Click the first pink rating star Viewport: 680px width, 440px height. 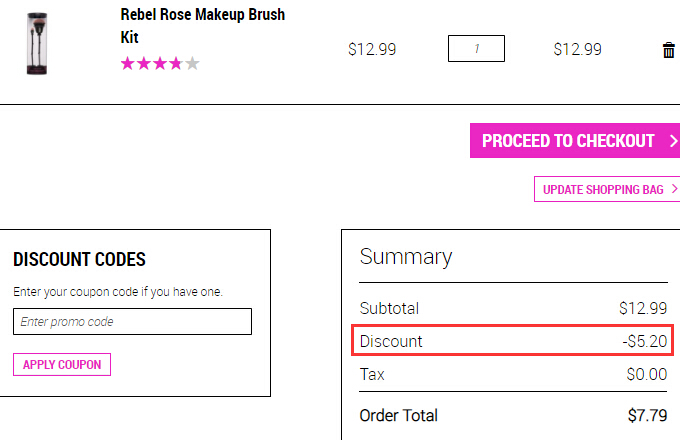tap(128, 64)
